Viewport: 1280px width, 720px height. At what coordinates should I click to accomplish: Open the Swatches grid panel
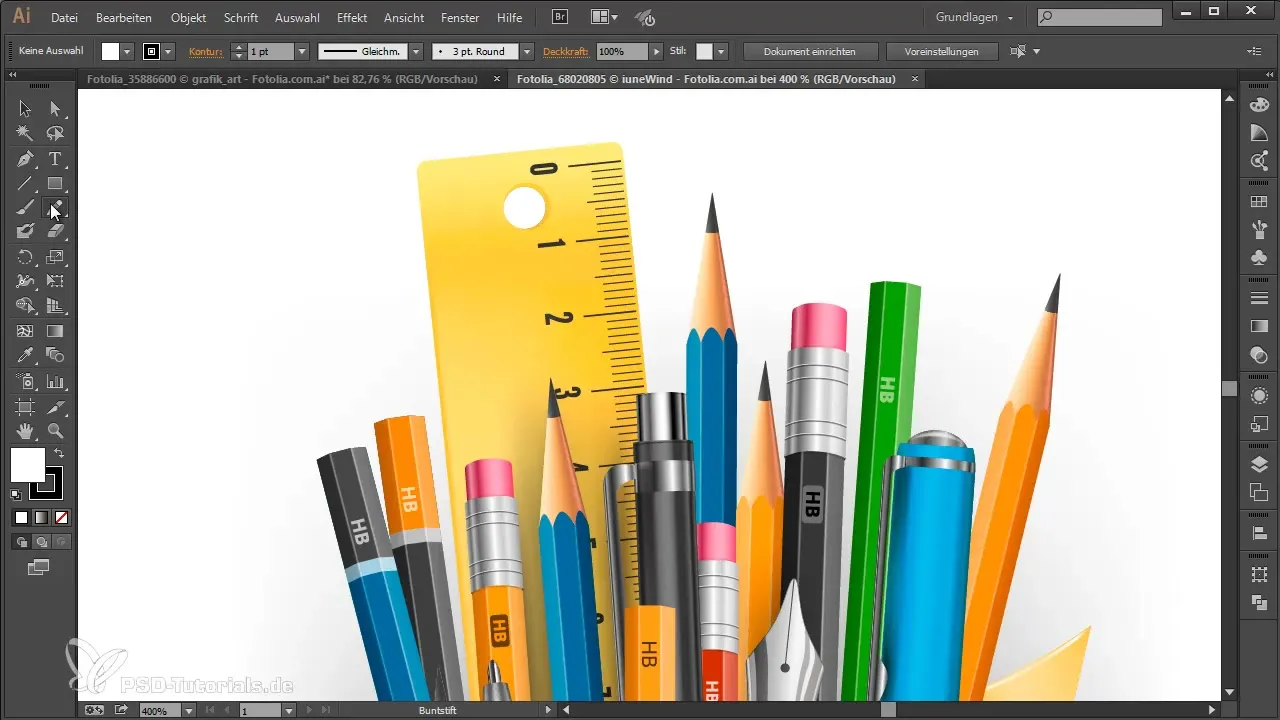(x=1260, y=202)
